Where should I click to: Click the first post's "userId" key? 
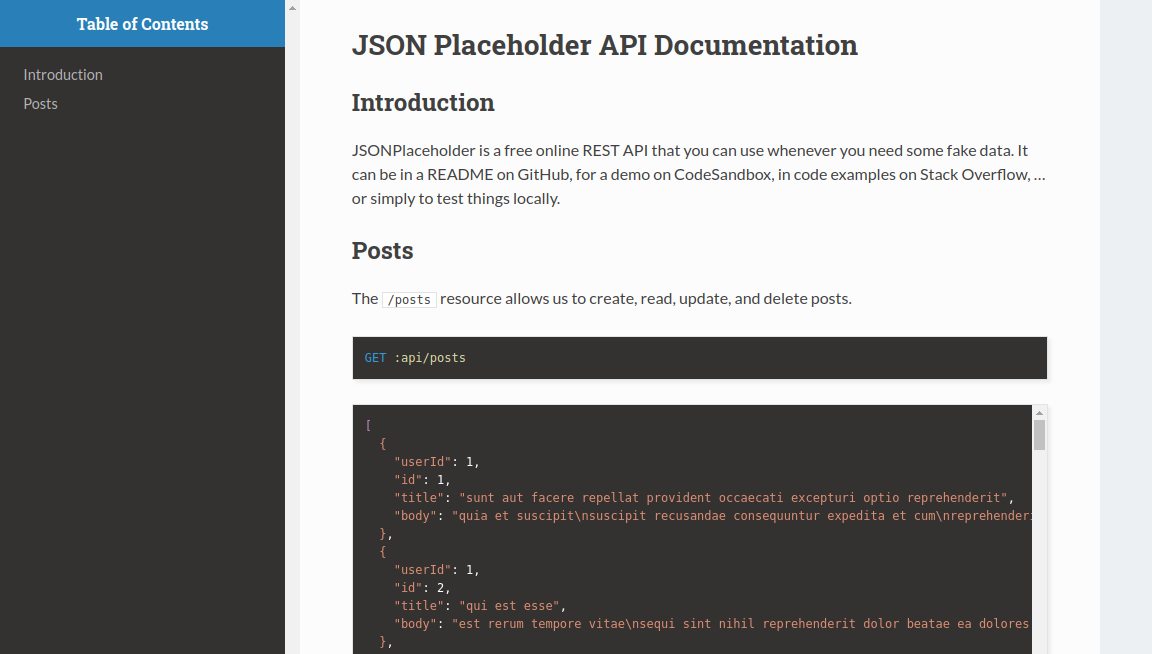point(422,462)
